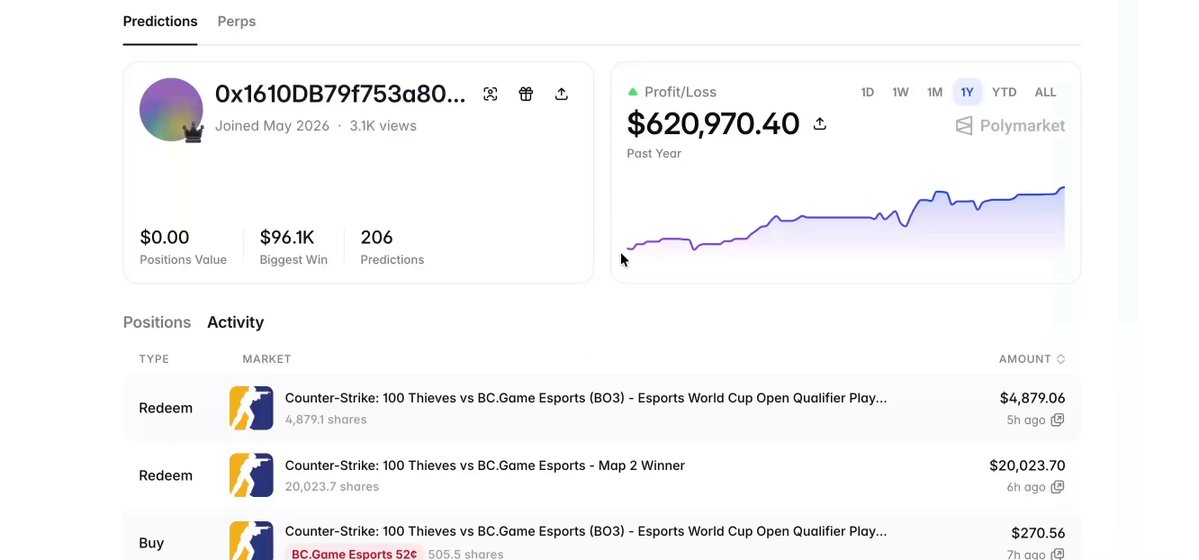Open transaction link icon on 5h ago row

coord(1058,420)
